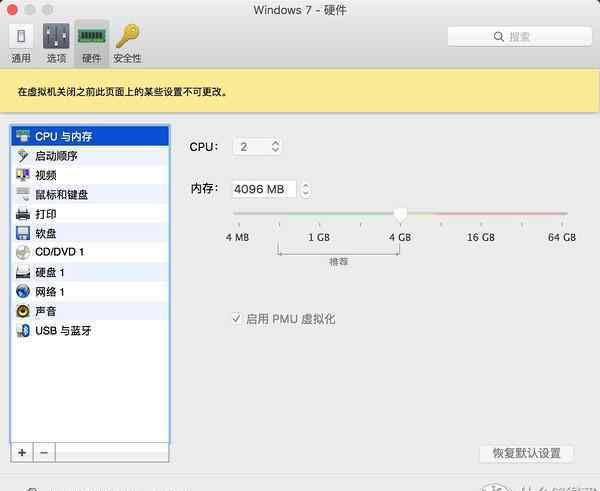The image size is (600, 491).
Task: Toggle the 启用 PMU 虚拟化 checkbox
Action: coord(236,318)
